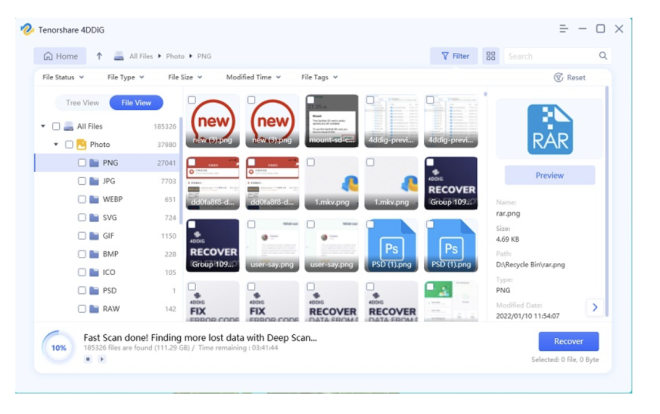
Task: Collapse the All Files tree node
Action: point(43,126)
